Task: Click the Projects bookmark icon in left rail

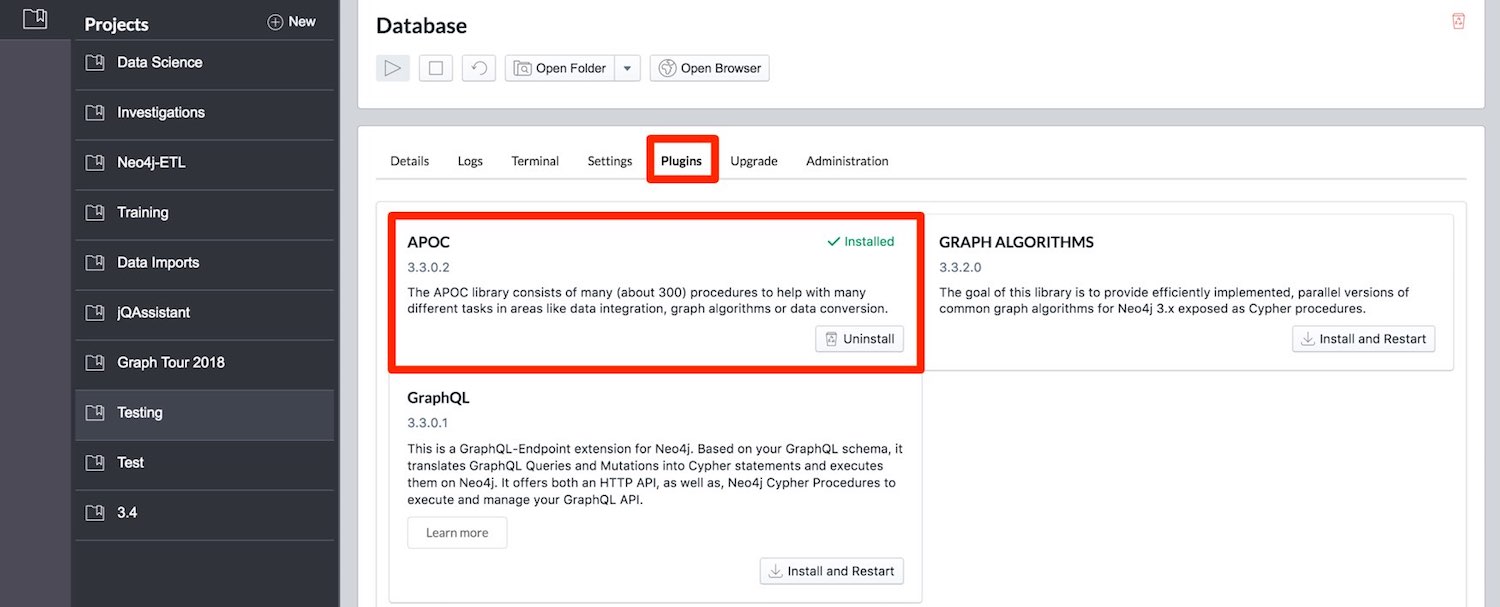Action: (x=35, y=18)
